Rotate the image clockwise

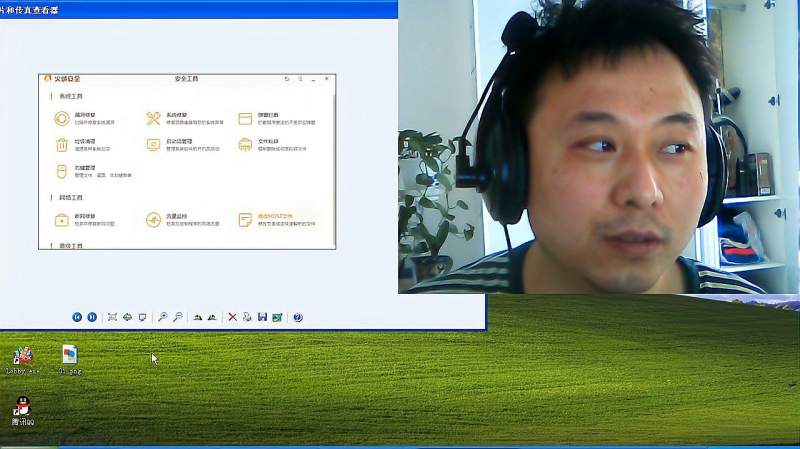(197, 317)
